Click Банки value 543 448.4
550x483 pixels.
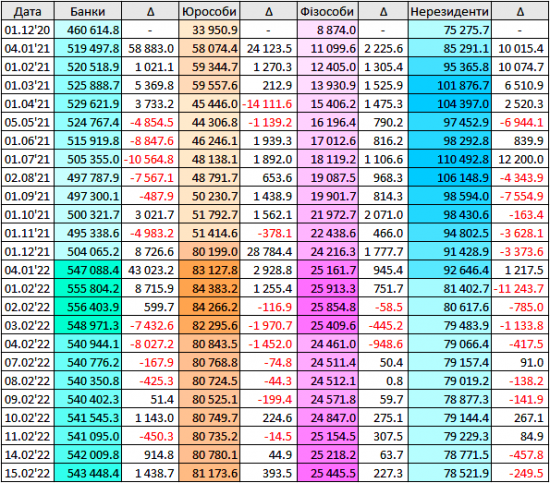coord(88,473)
